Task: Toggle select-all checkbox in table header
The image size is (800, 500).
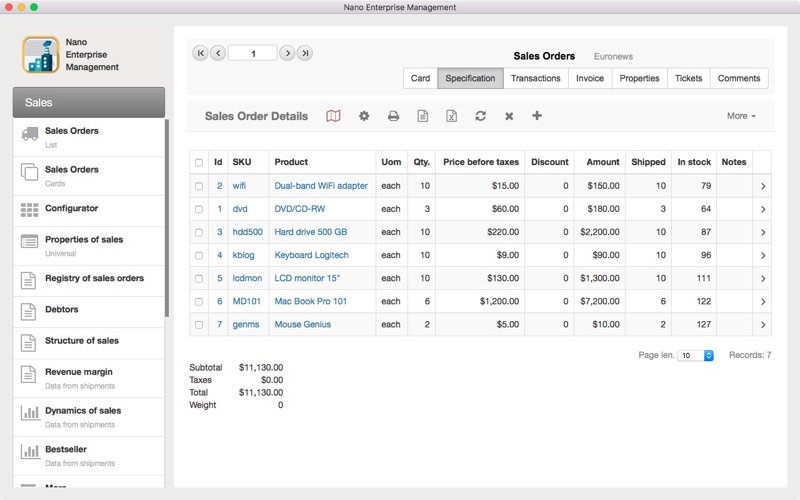Action: point(199,162)
